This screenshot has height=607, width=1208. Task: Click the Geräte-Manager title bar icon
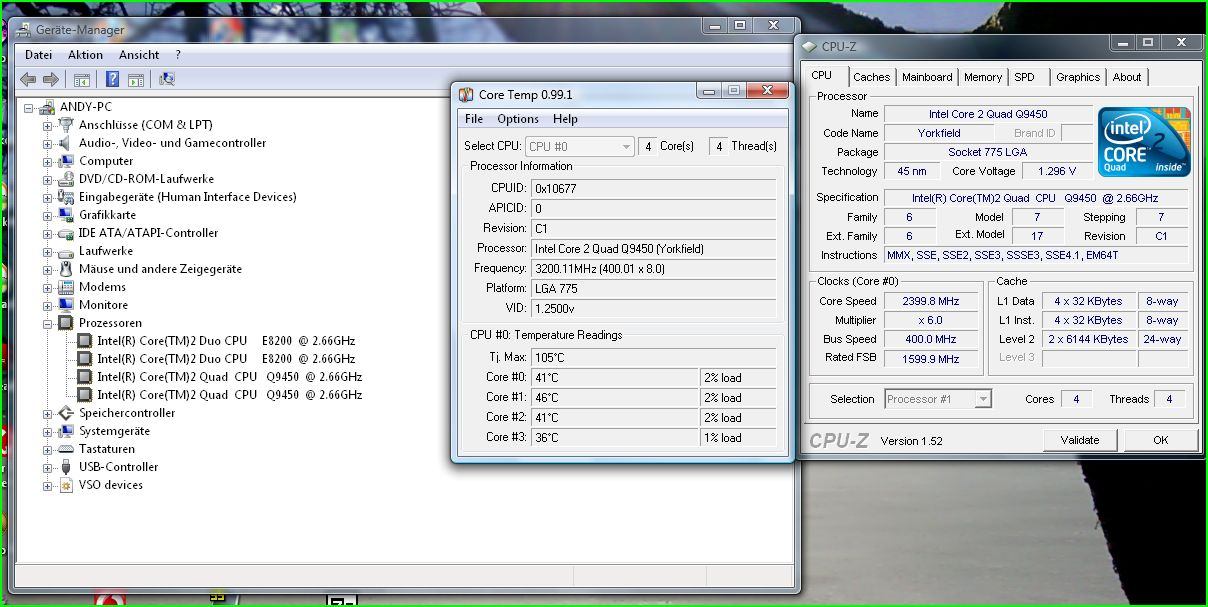coord(25,30)
